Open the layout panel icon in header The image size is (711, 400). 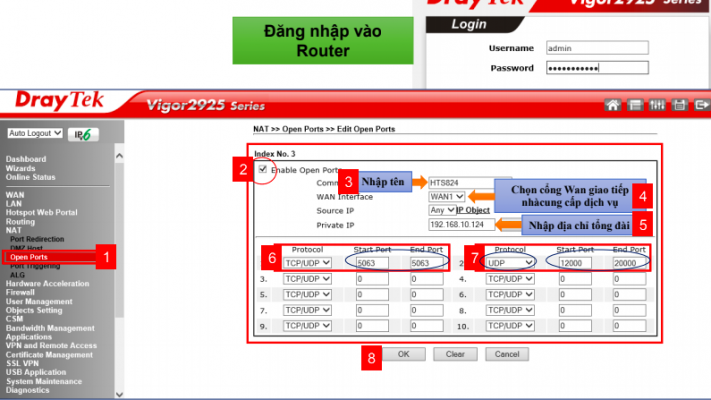634,105
